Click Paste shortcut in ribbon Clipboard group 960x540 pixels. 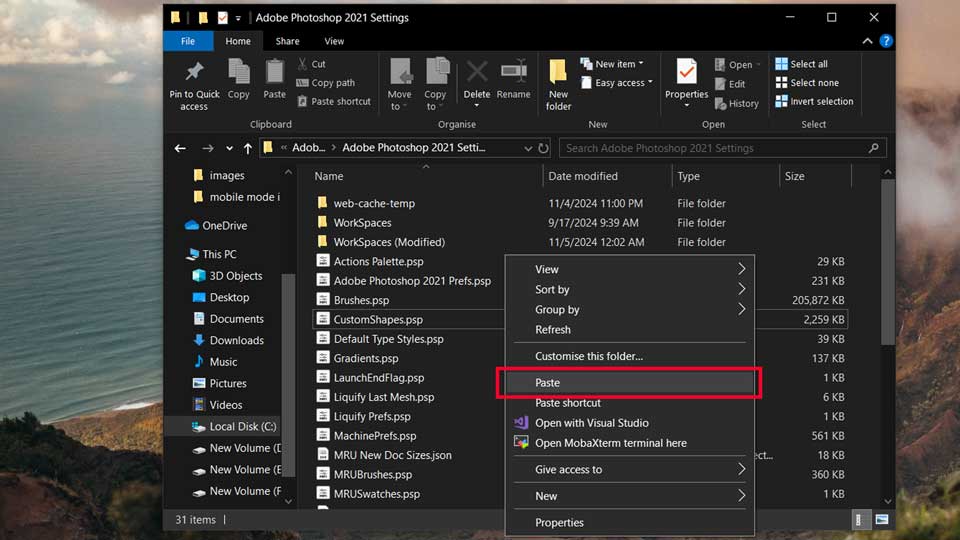pos(334,102)
